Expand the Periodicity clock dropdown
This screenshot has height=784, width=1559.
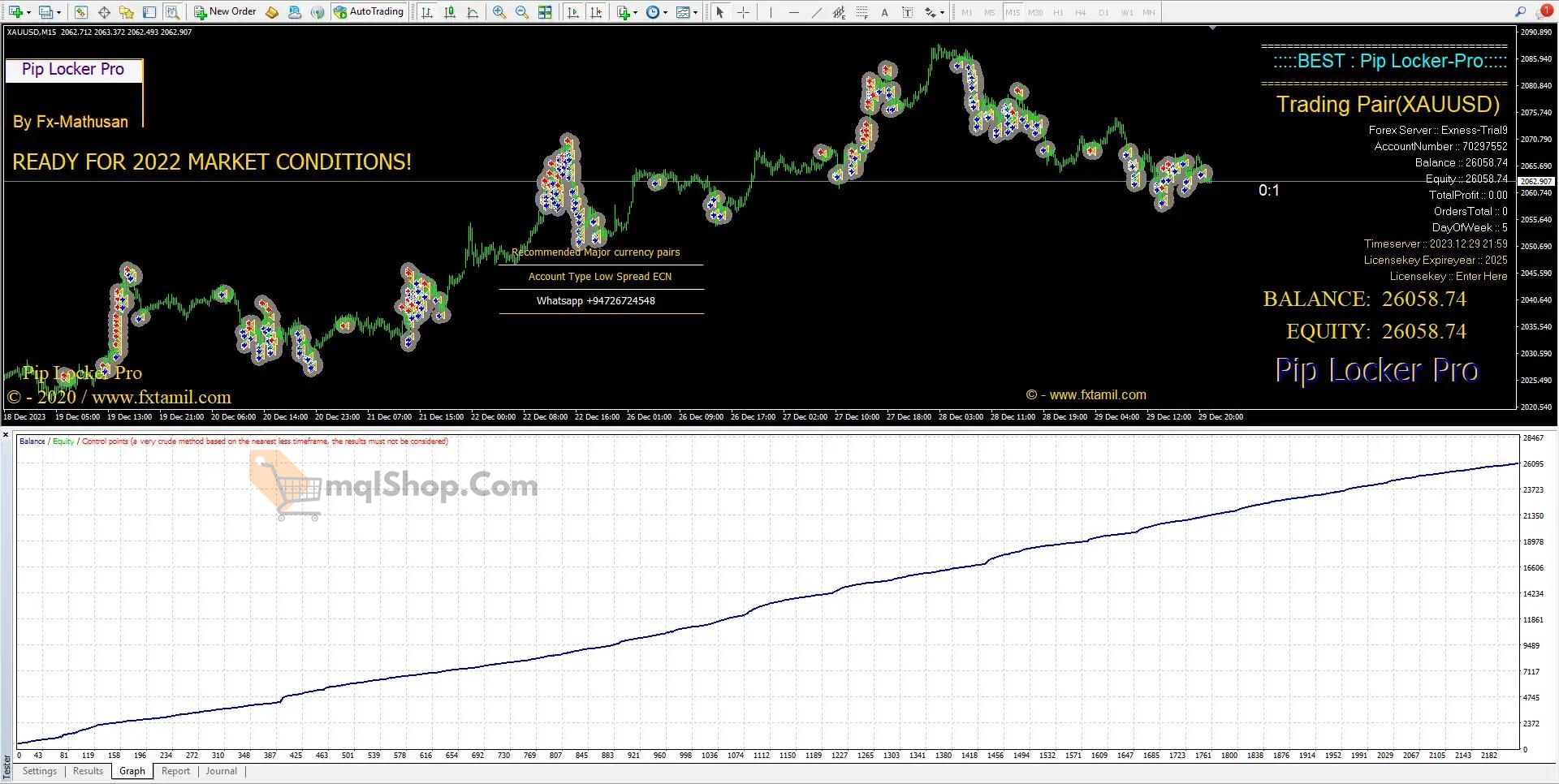665,12
